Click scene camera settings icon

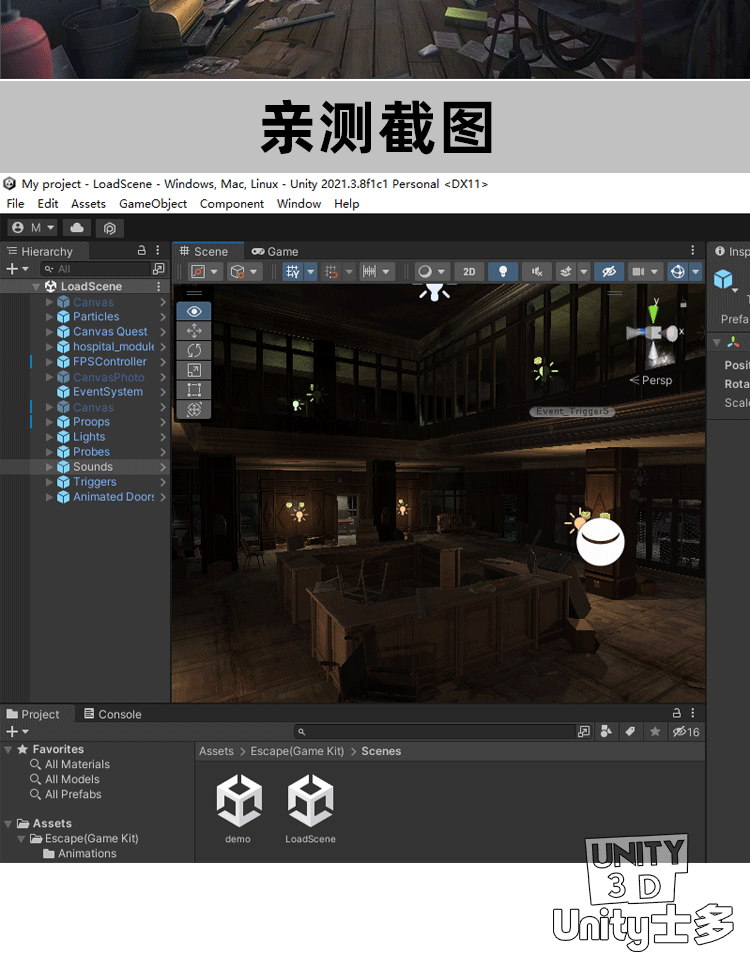[638, 271]
